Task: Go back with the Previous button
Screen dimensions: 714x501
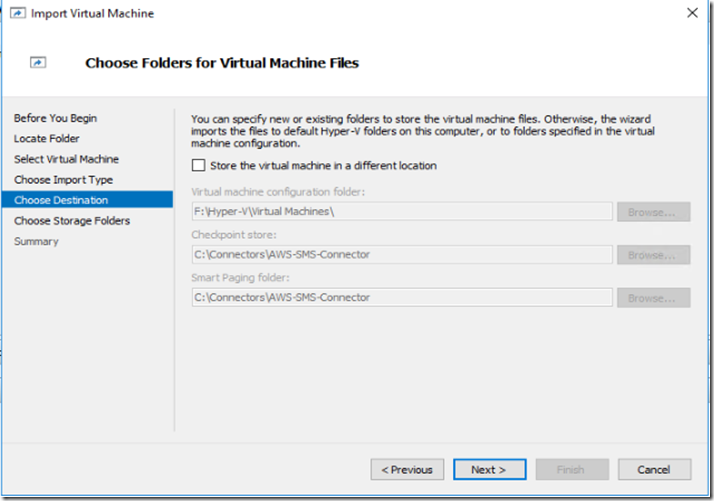Action: 407,469
